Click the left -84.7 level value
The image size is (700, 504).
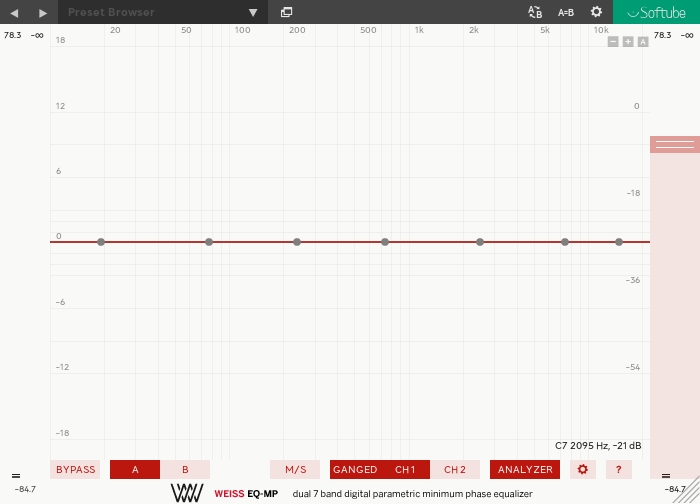click(25, 489)
